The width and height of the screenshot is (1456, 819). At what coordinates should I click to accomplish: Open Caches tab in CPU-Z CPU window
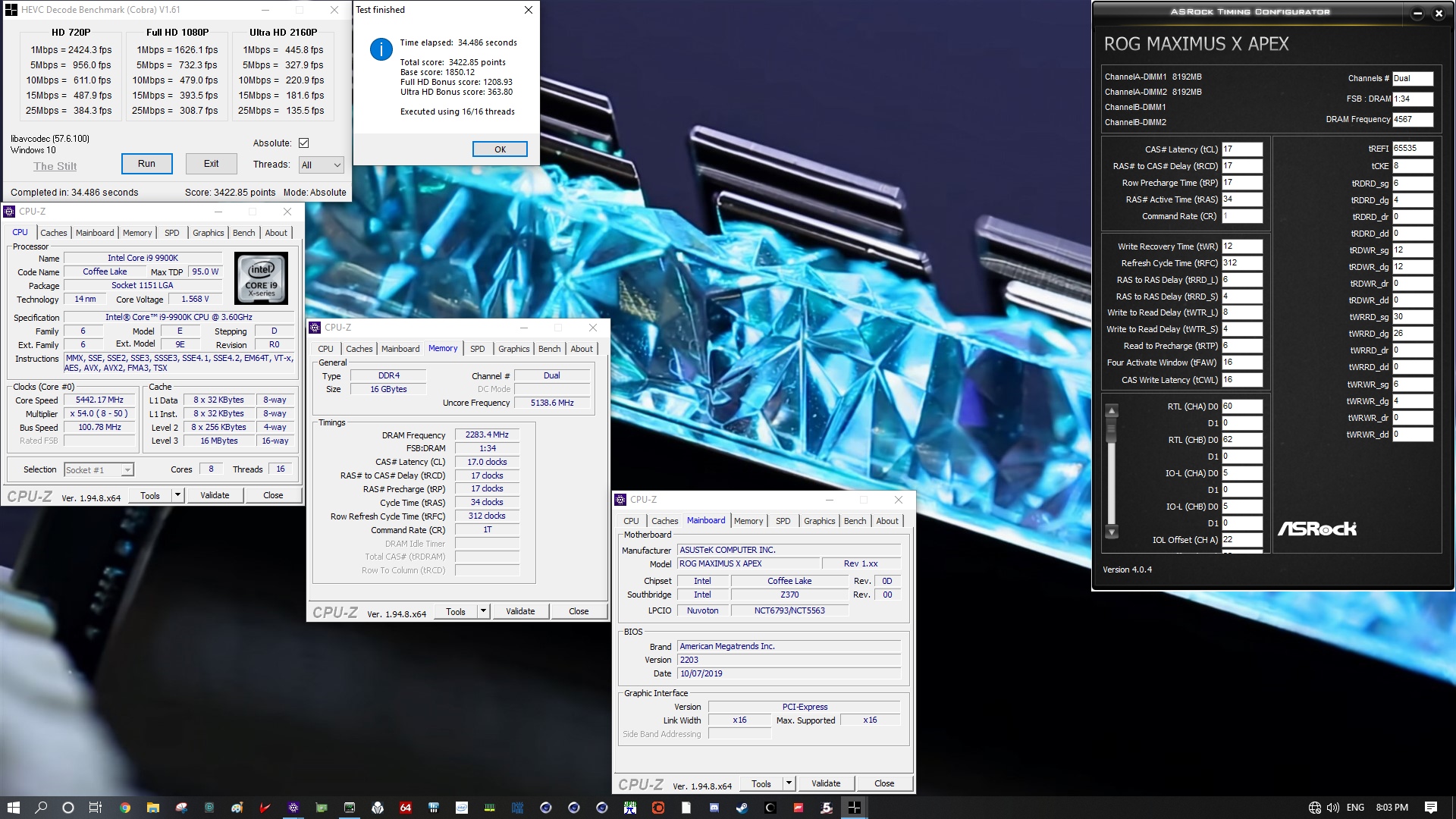click(x=53, y=233)
